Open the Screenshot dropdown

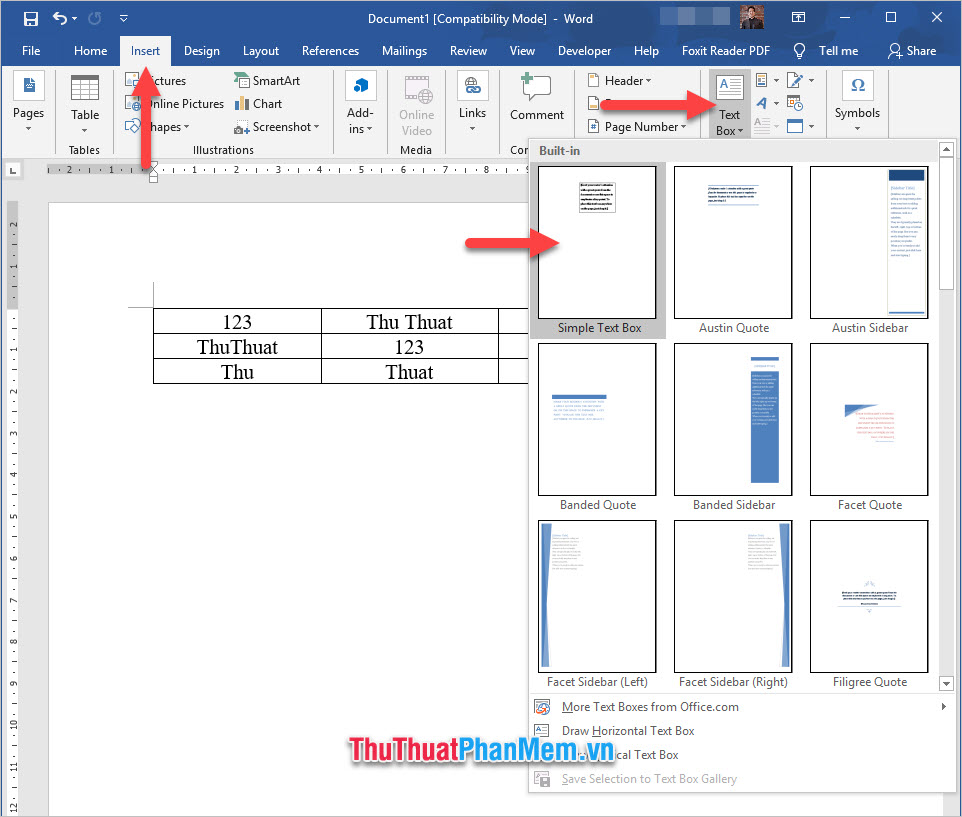pyautogui.click(x=277, y=127)
